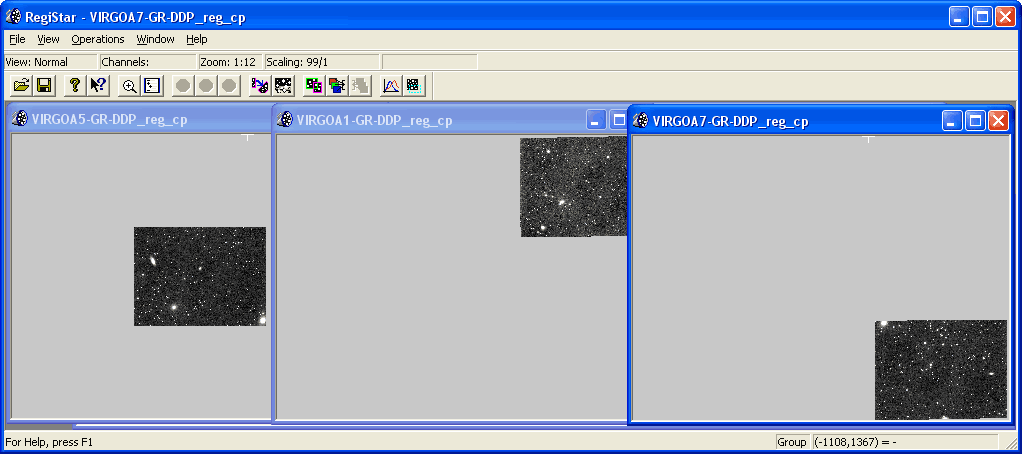This screenshot has width=1022, height=454.
Task: Open the About question mark icon
Action: click(74, 86)
